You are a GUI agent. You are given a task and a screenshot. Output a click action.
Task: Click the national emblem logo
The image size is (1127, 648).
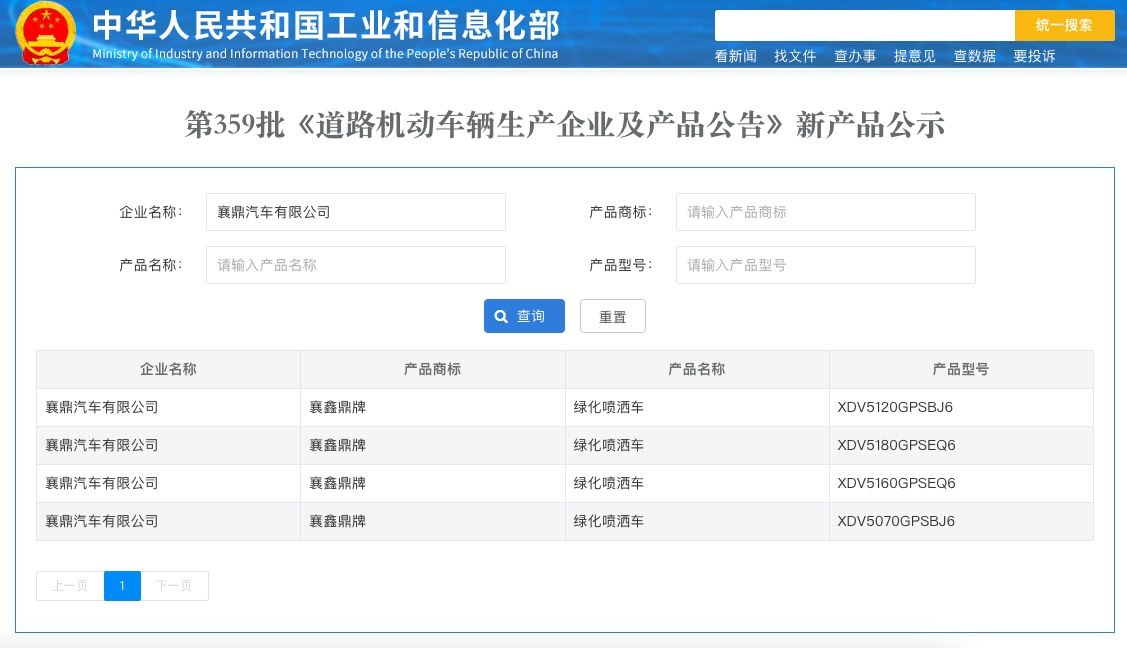coord(46,33)
